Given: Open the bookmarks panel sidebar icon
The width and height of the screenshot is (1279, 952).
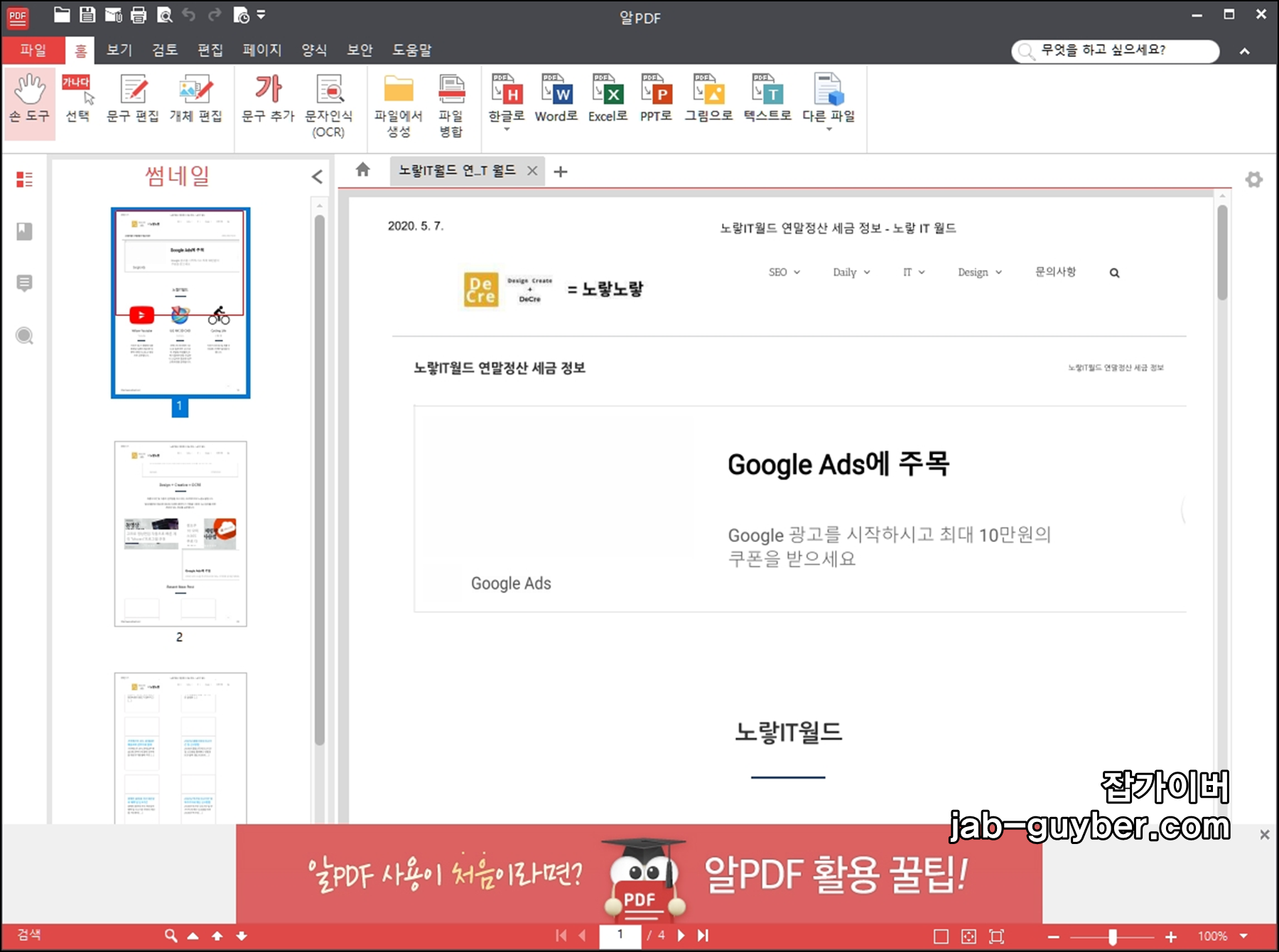Looking at the screenshot, I should (x=24, y=231).
